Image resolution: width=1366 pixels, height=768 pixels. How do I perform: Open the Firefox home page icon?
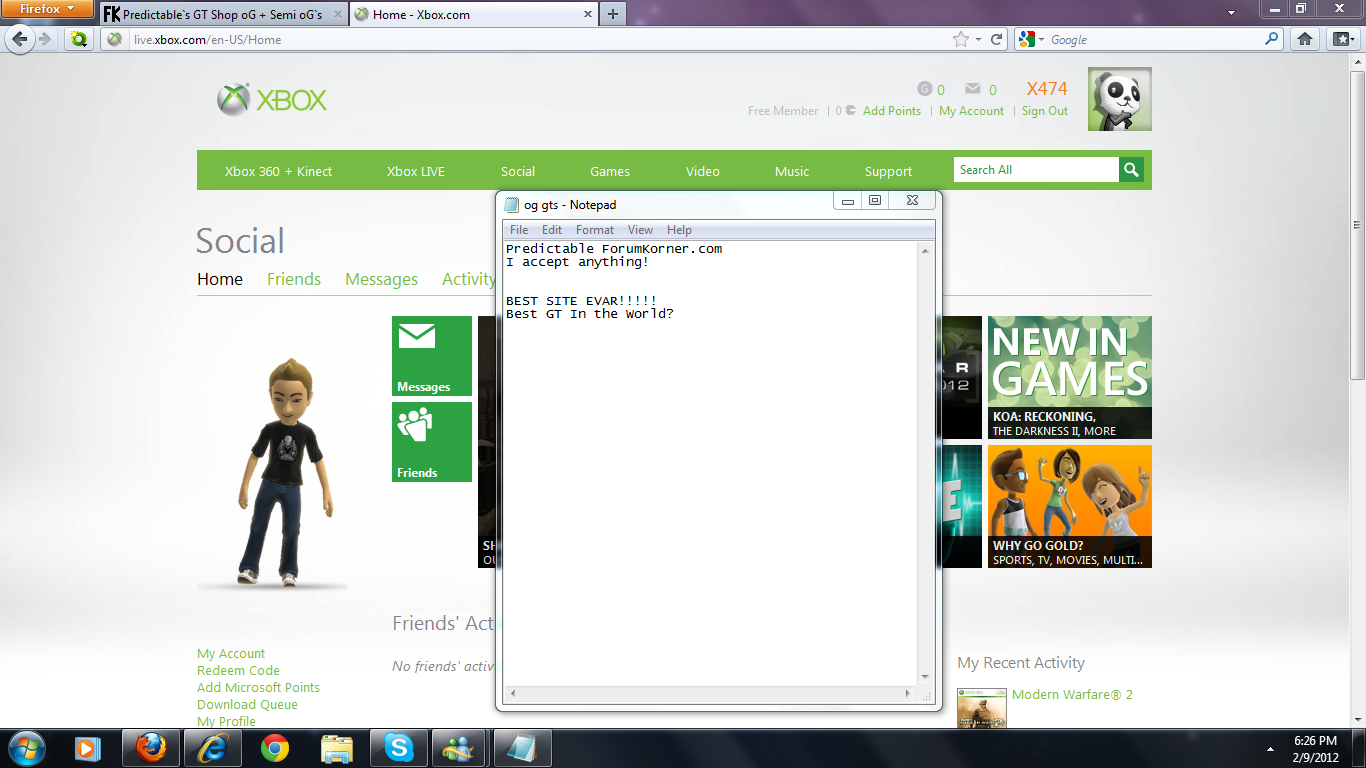click(x=1304, y=39)
